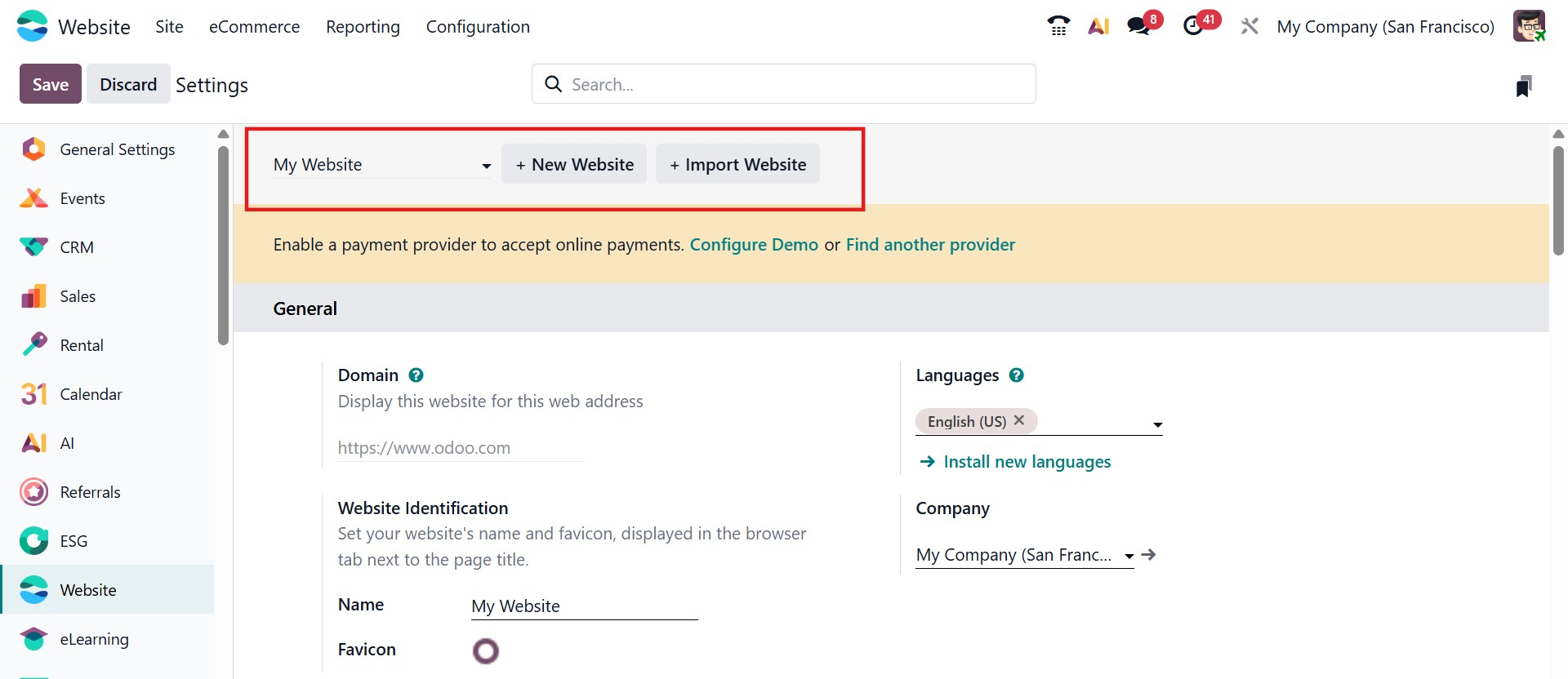Click the Languages help question mark

(x=1016, y=375)
